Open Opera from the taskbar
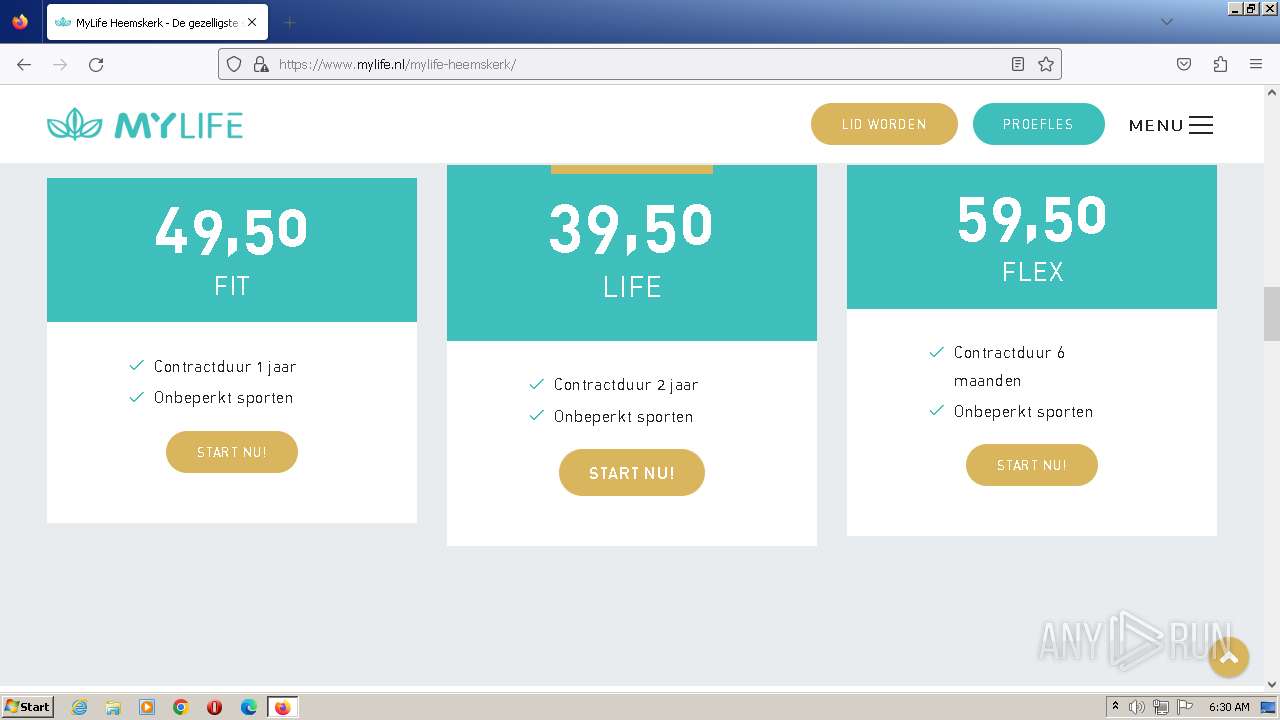Image resolution: width=1280 pixels, height=720 pixels. pos(214,707)
